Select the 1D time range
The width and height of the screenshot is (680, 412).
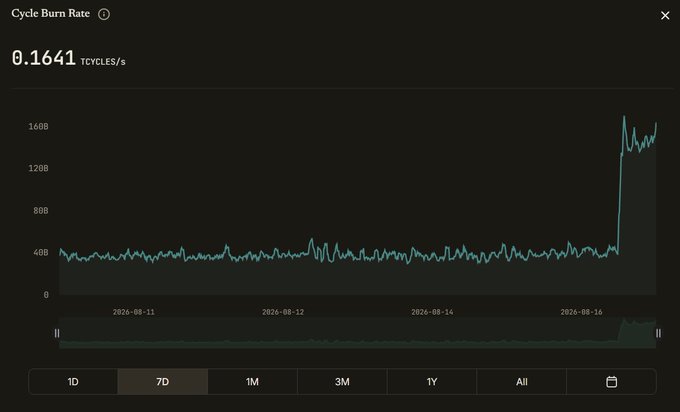(x=73, y=382)
